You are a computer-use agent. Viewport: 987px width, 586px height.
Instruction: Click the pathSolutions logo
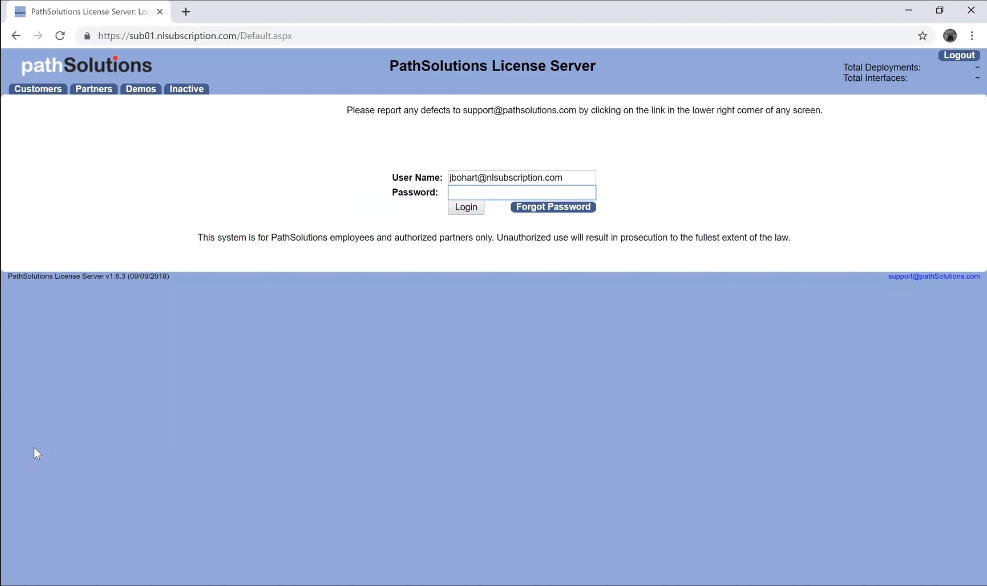coord(87,66)
